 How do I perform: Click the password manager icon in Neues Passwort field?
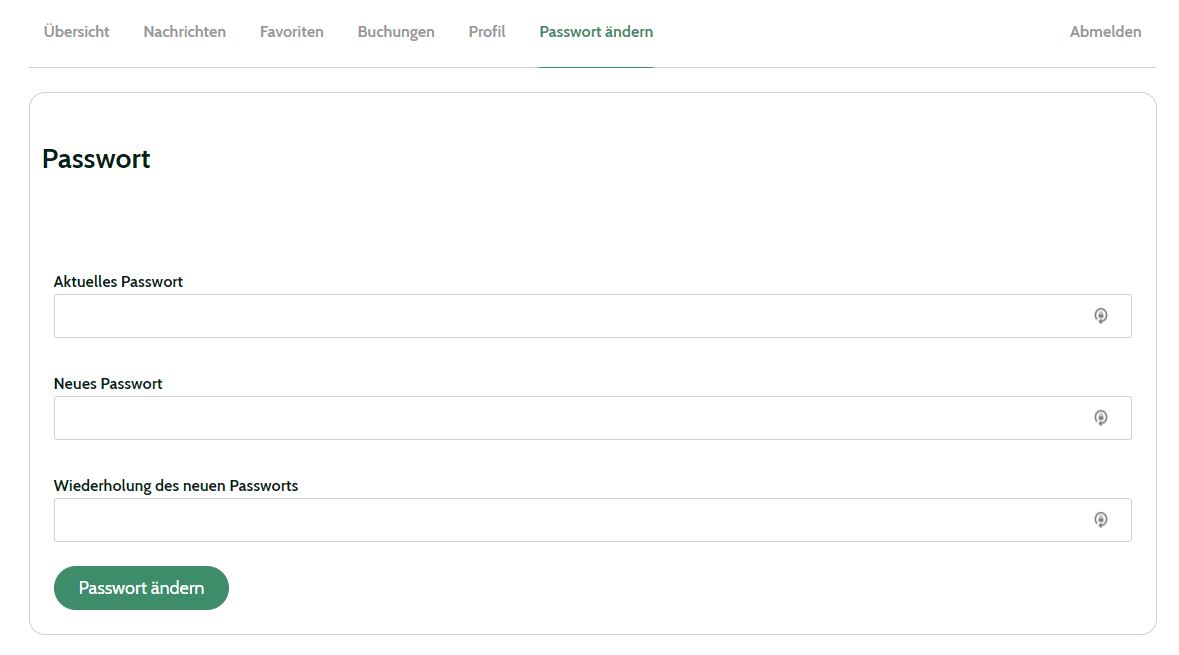tap(1100, 418)
